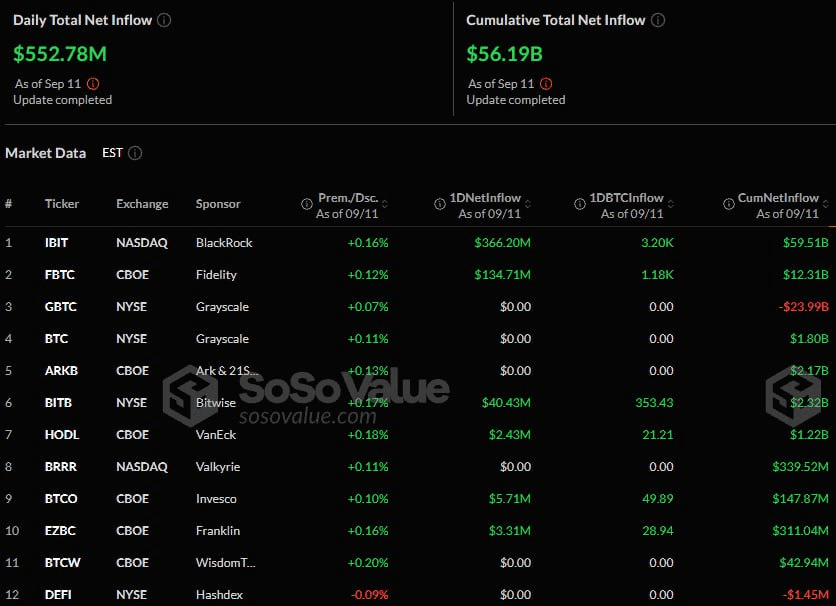The height and width of the screenshot is (606, 836).
Task: Click info icon before 1DBTCInflow column header
Action: coord(580,204)
